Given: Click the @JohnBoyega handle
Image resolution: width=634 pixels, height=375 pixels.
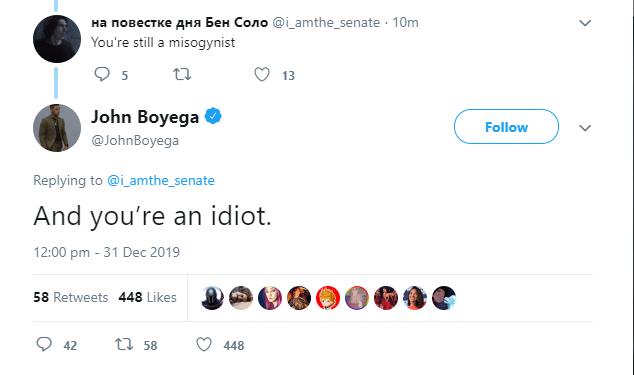Looking at the screenshot, I should click(135, 140).
